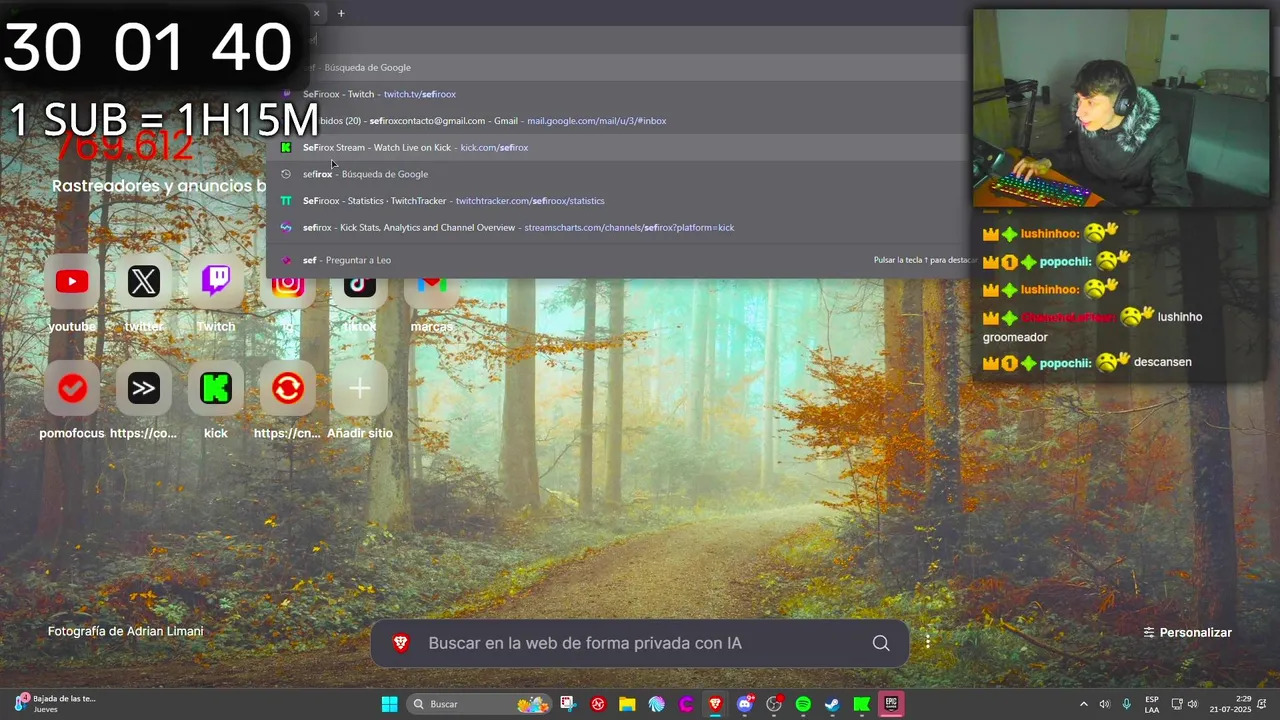The image size is (1280, 720).
Task: Select the sefirox Búsqueda de Google suggestion
Action: tap(622, 174)
